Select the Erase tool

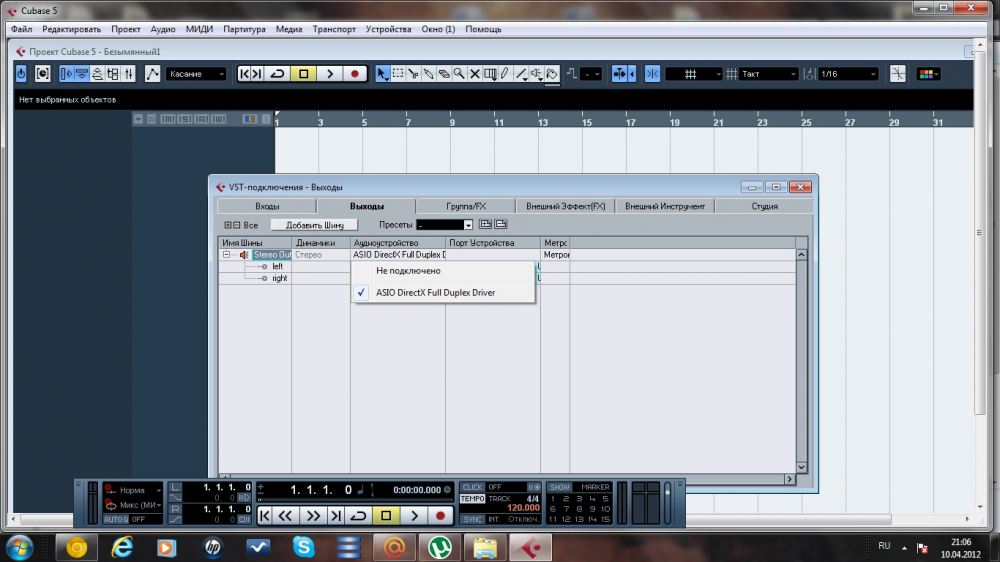(444, 74)
